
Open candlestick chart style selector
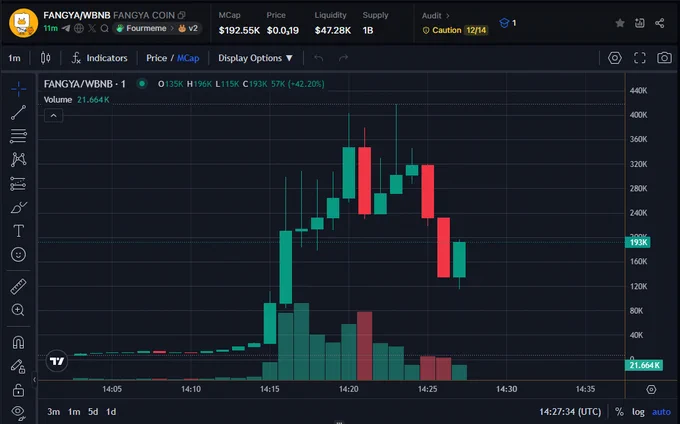[x=45, y=58]
